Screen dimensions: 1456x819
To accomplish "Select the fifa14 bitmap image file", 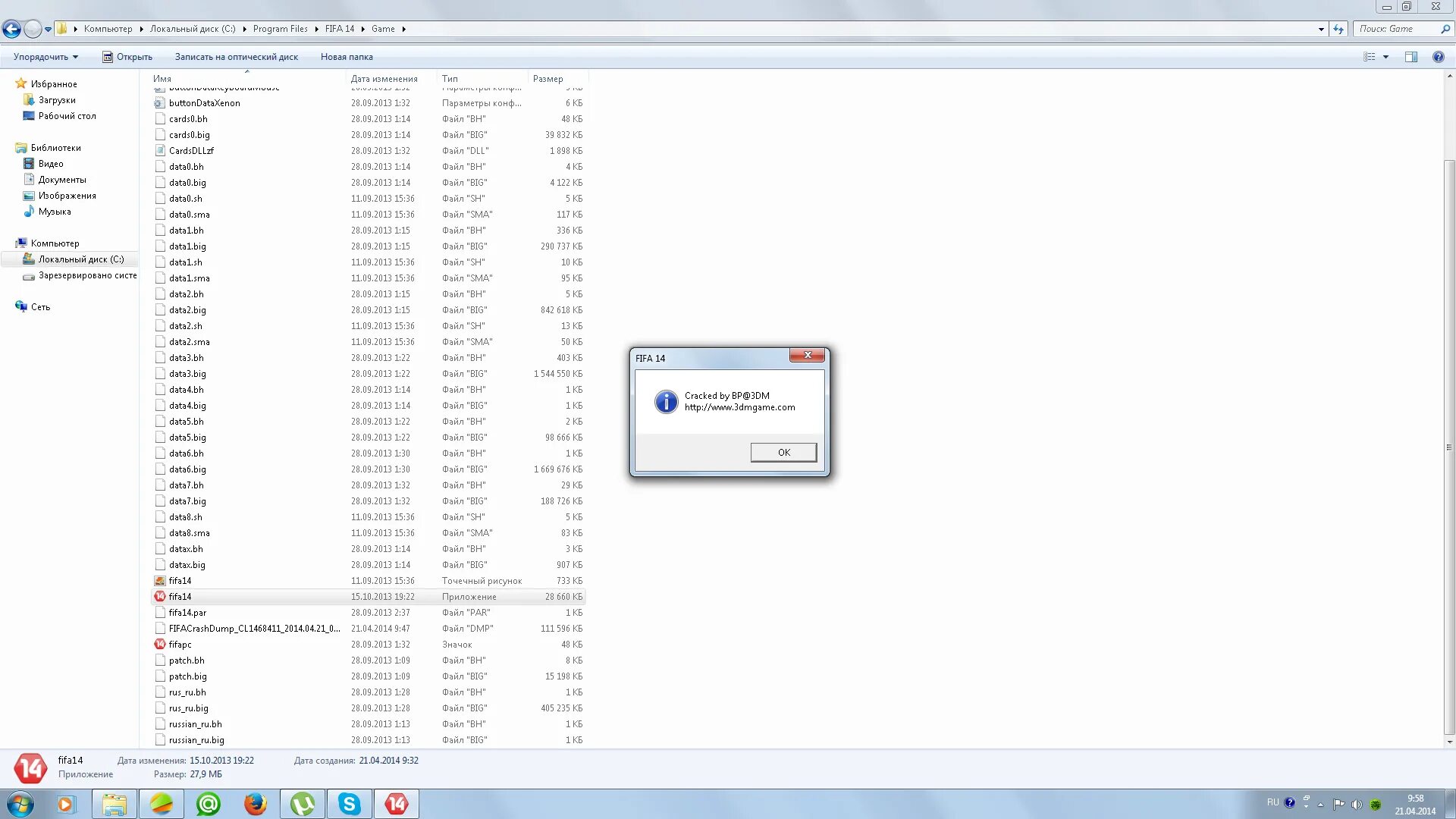I will point(180,581).
